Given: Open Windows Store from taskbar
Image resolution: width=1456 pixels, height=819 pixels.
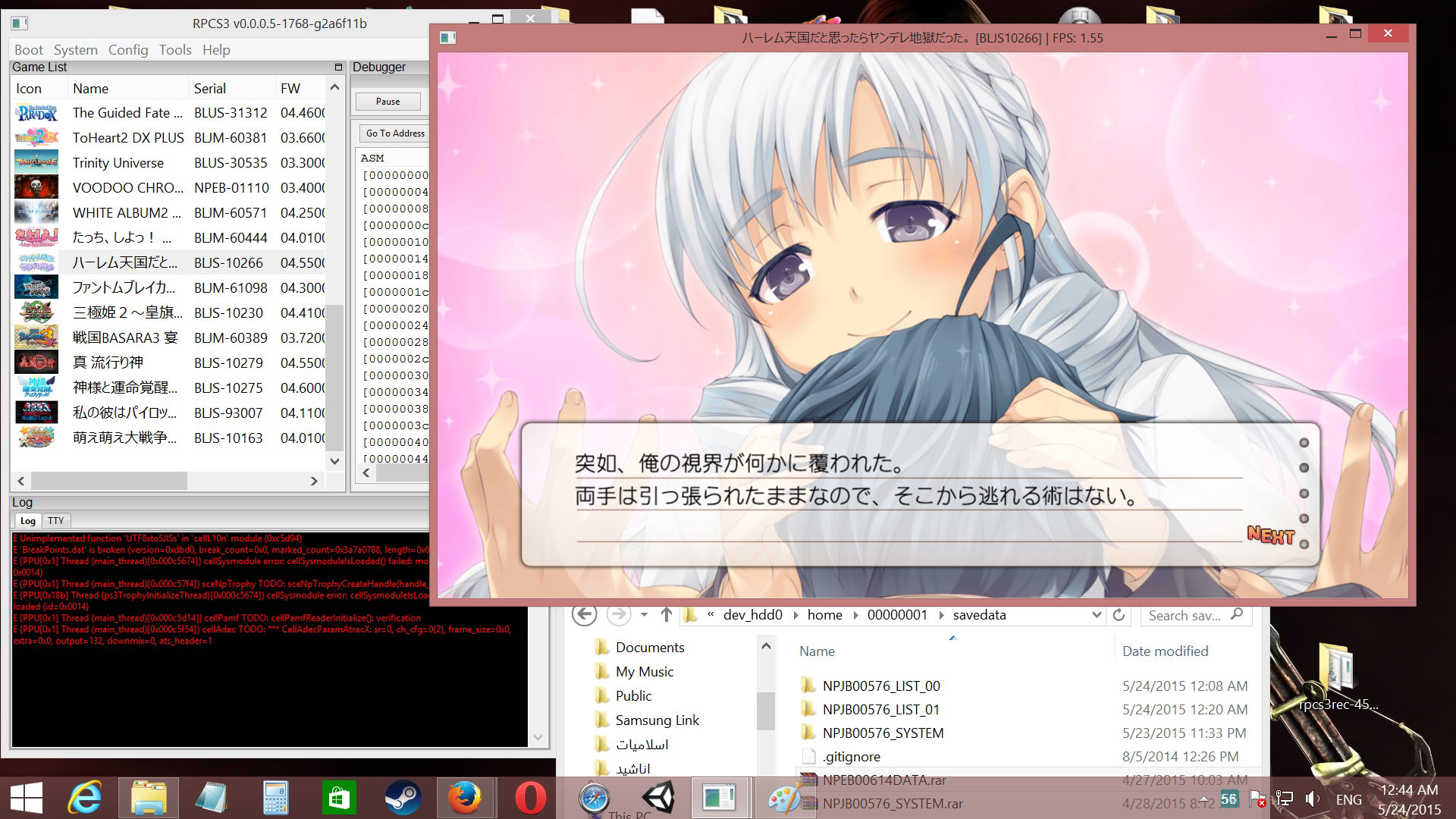Looking at the screenshot, I should point(339,798).
